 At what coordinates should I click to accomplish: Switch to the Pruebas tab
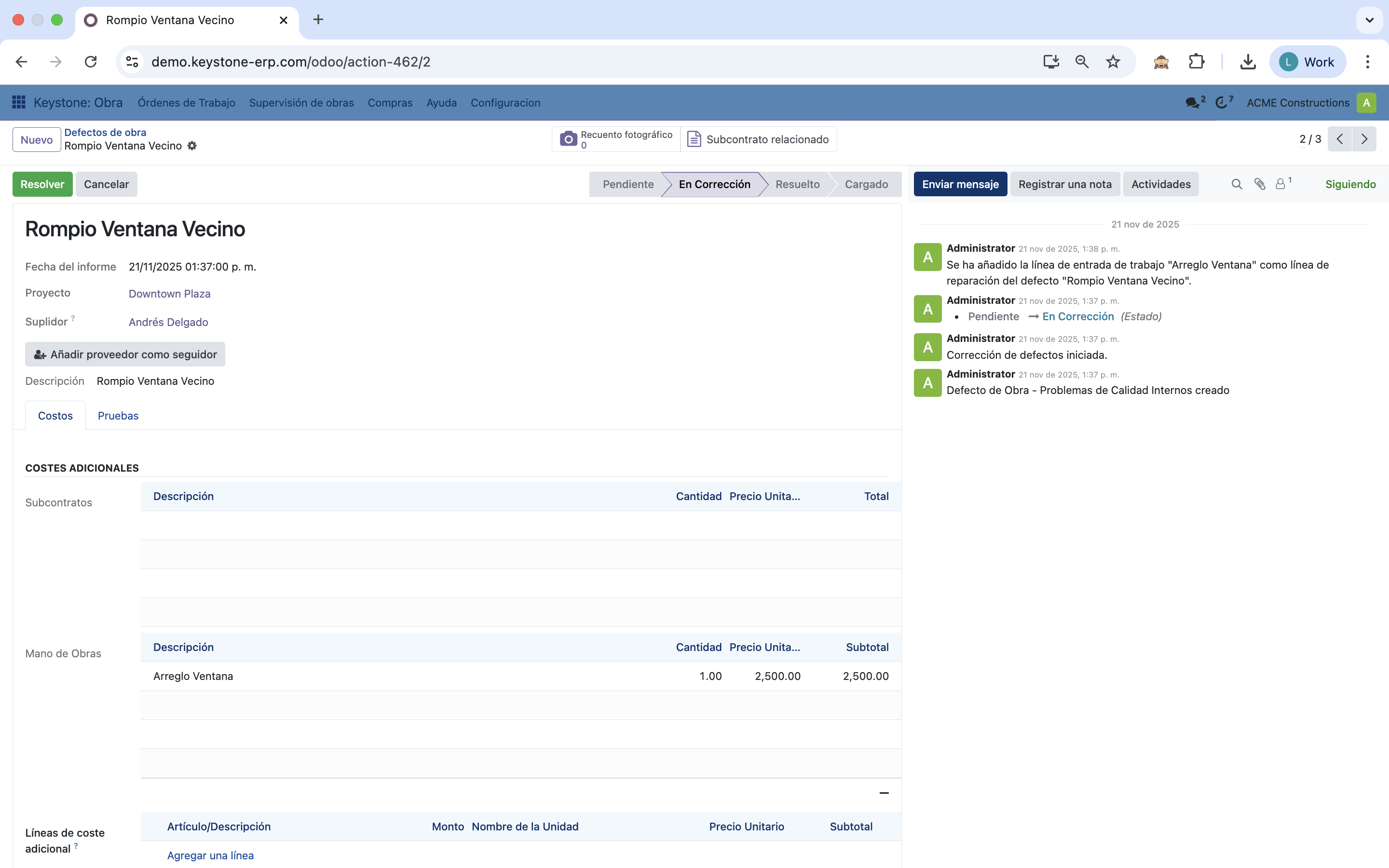click(118, 416)
